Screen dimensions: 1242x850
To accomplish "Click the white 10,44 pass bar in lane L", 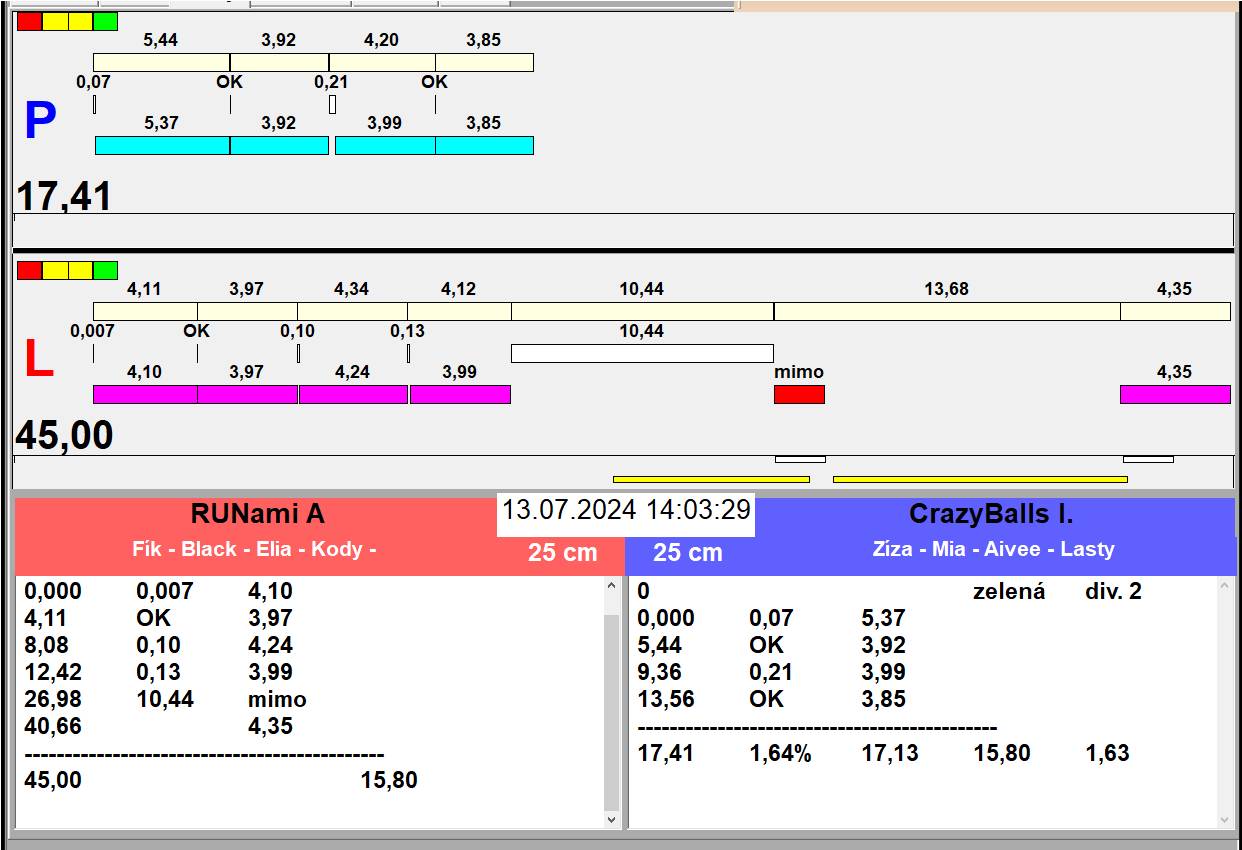I will pyautogui.click(x=642, y=353).
